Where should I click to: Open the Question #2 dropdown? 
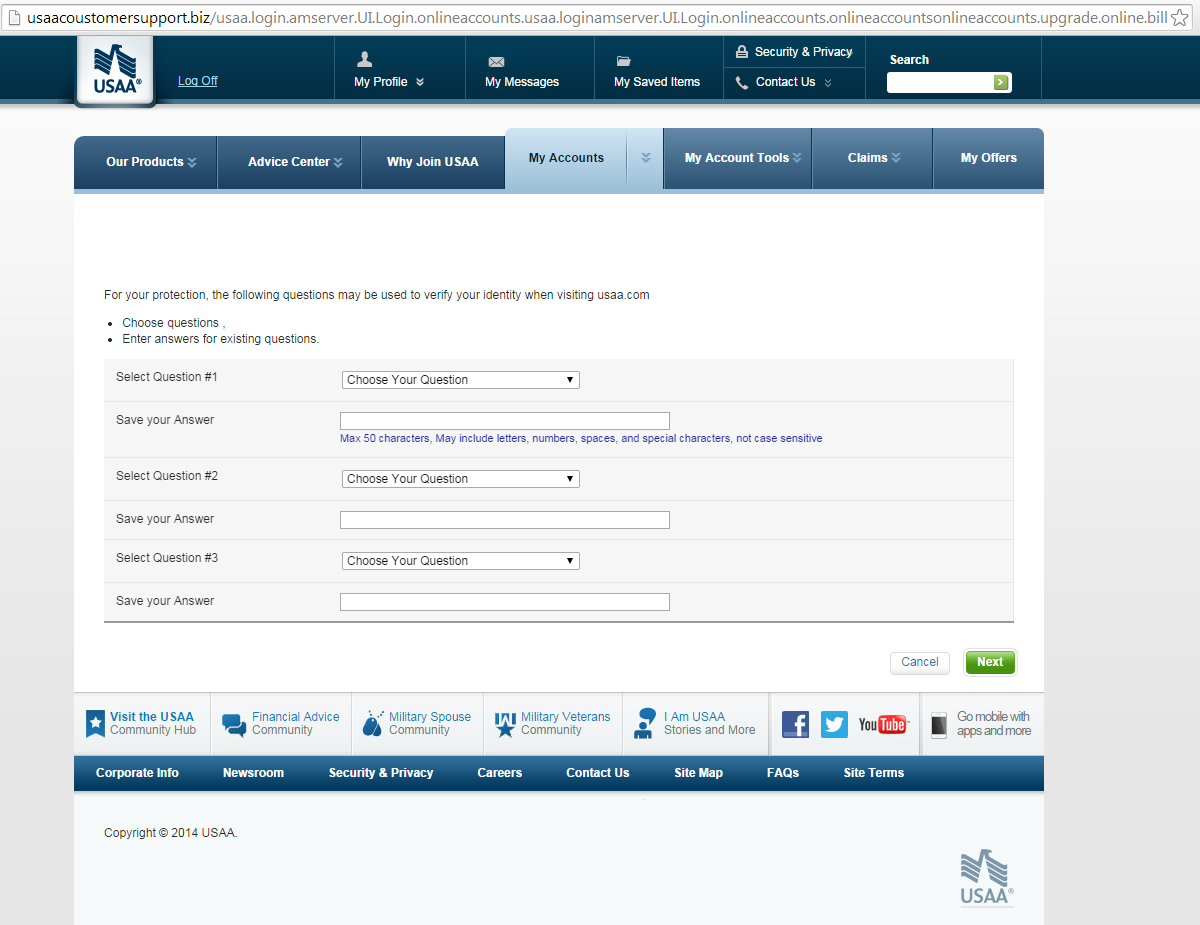pos(460,479)
